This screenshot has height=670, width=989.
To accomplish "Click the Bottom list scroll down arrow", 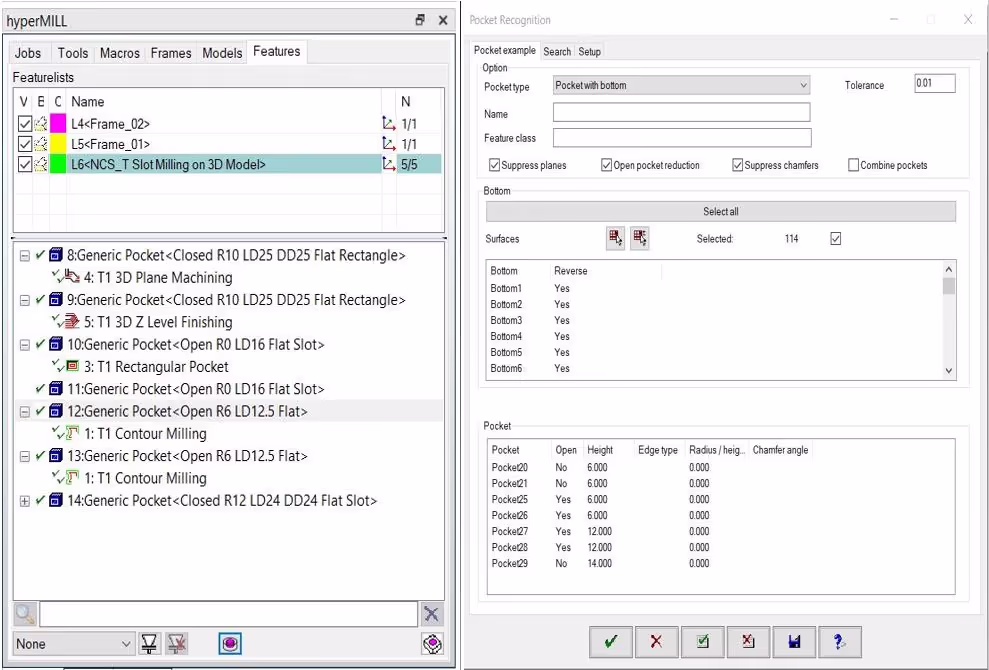I will (x=949, y=371).
